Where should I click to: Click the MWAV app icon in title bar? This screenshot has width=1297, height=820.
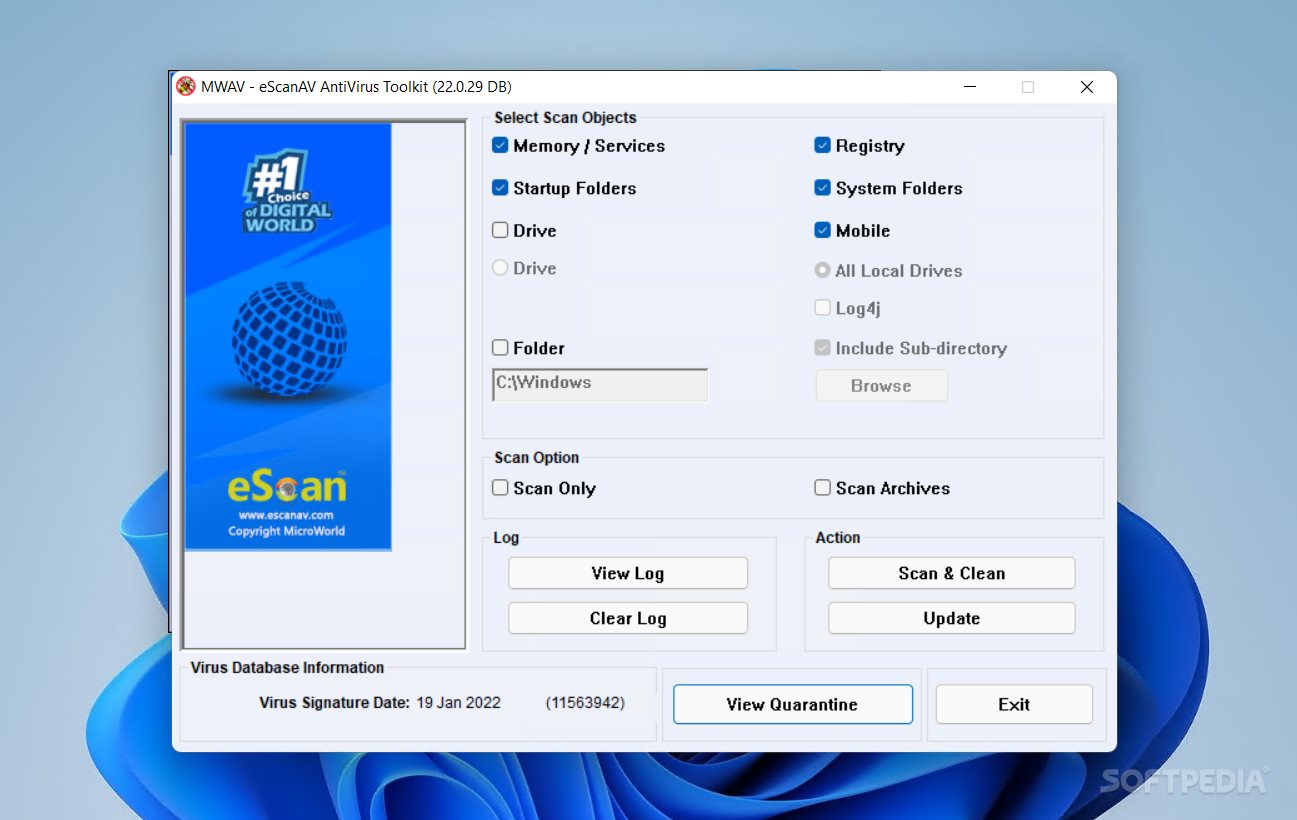tap(186, 86)
